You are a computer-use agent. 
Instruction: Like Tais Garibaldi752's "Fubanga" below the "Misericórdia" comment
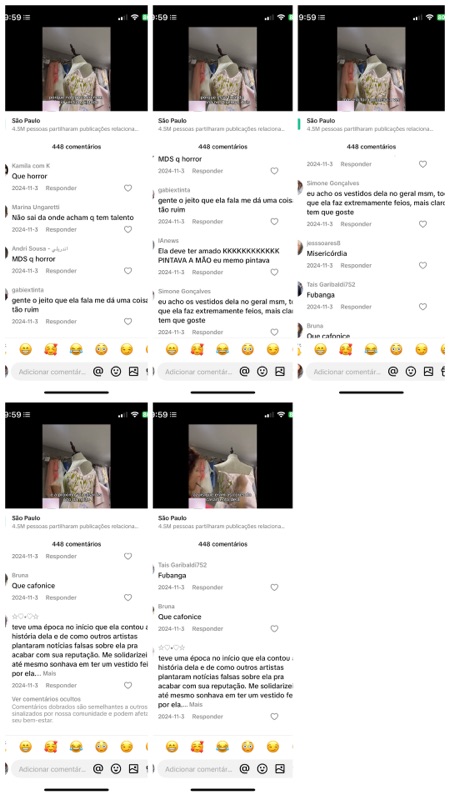[x=423, y=307]
